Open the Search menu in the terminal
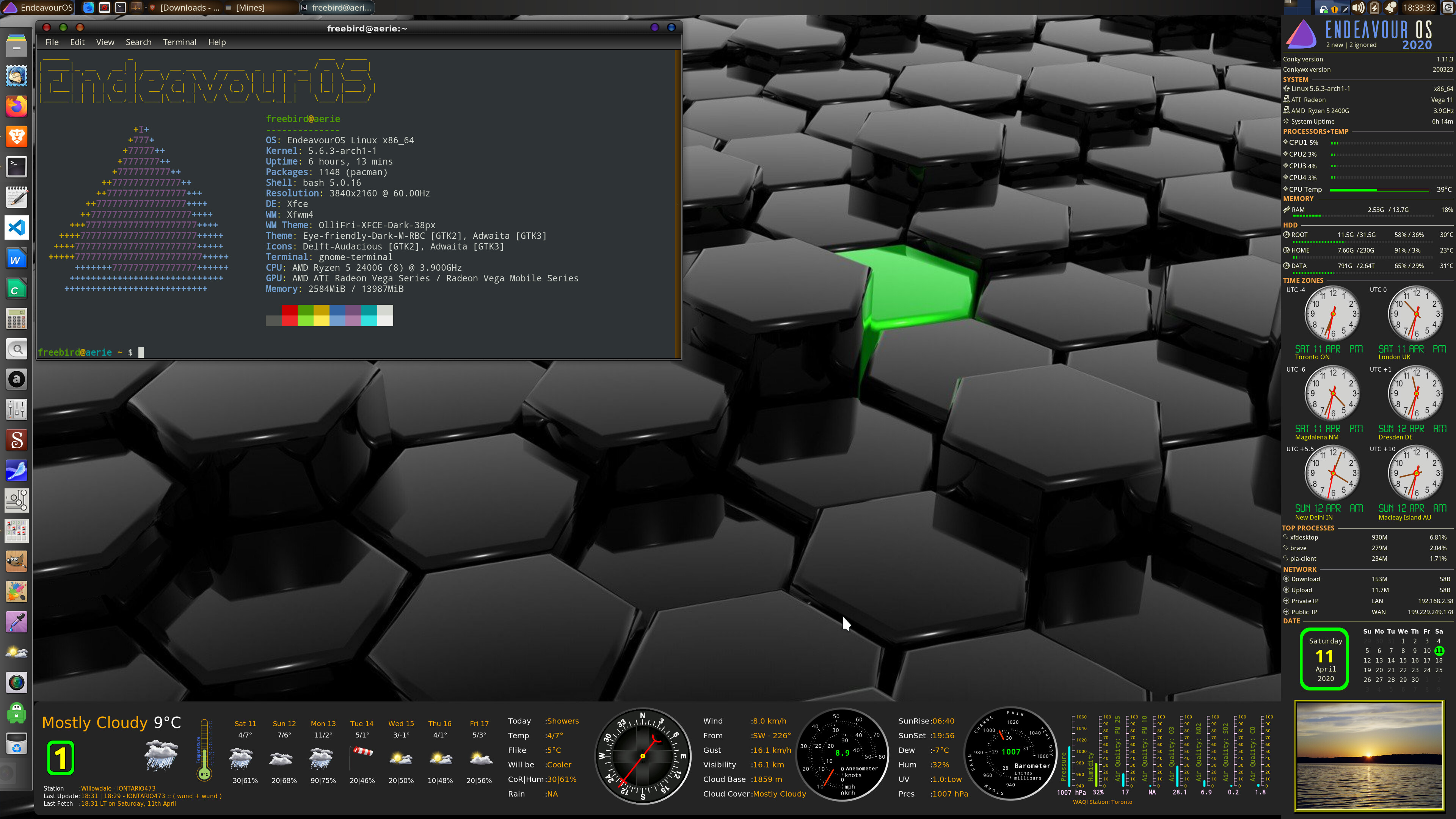This screenshot has height=819, width=1456. (x=138, y=42)
